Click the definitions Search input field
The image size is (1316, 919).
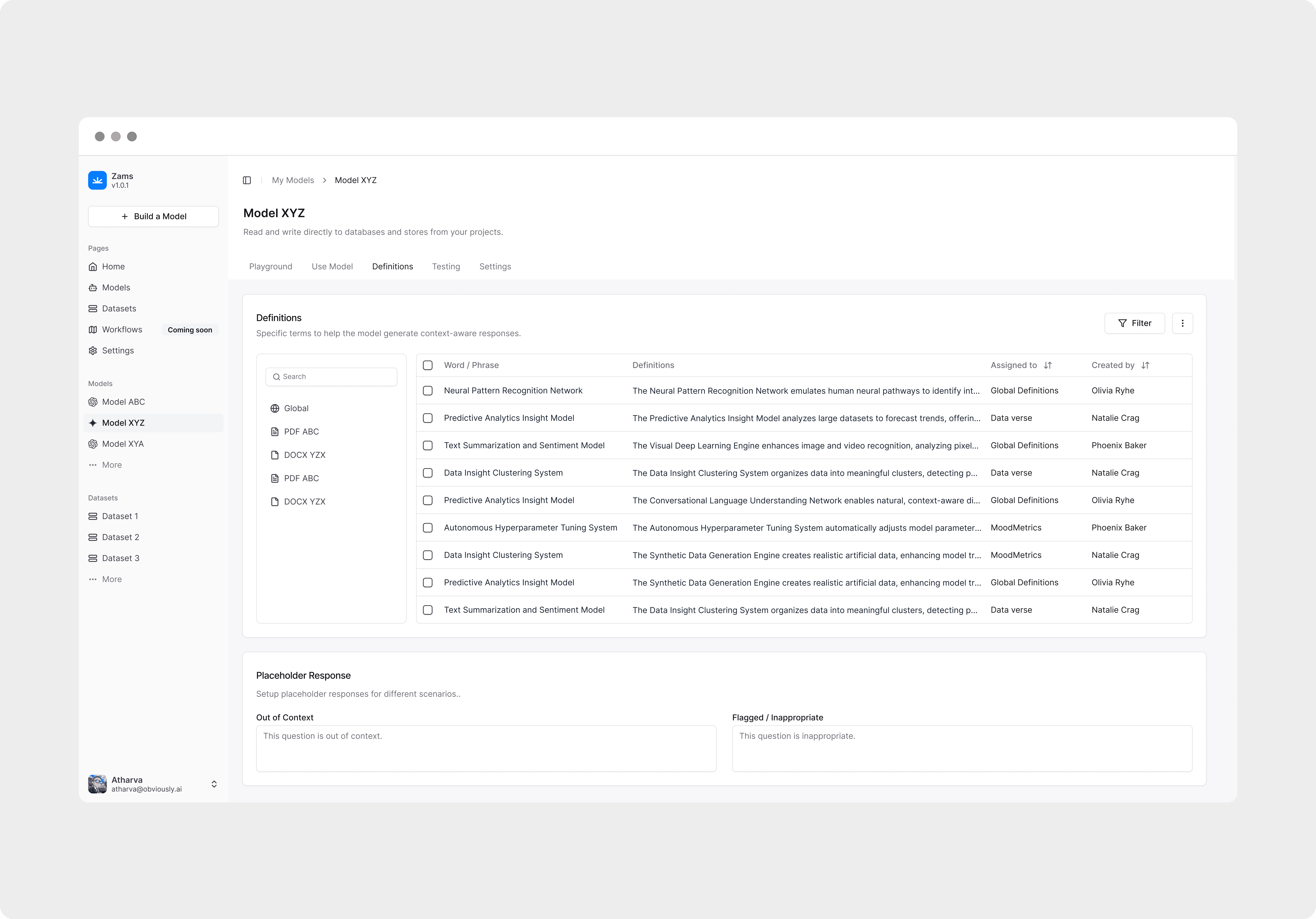tap(331, 376)
